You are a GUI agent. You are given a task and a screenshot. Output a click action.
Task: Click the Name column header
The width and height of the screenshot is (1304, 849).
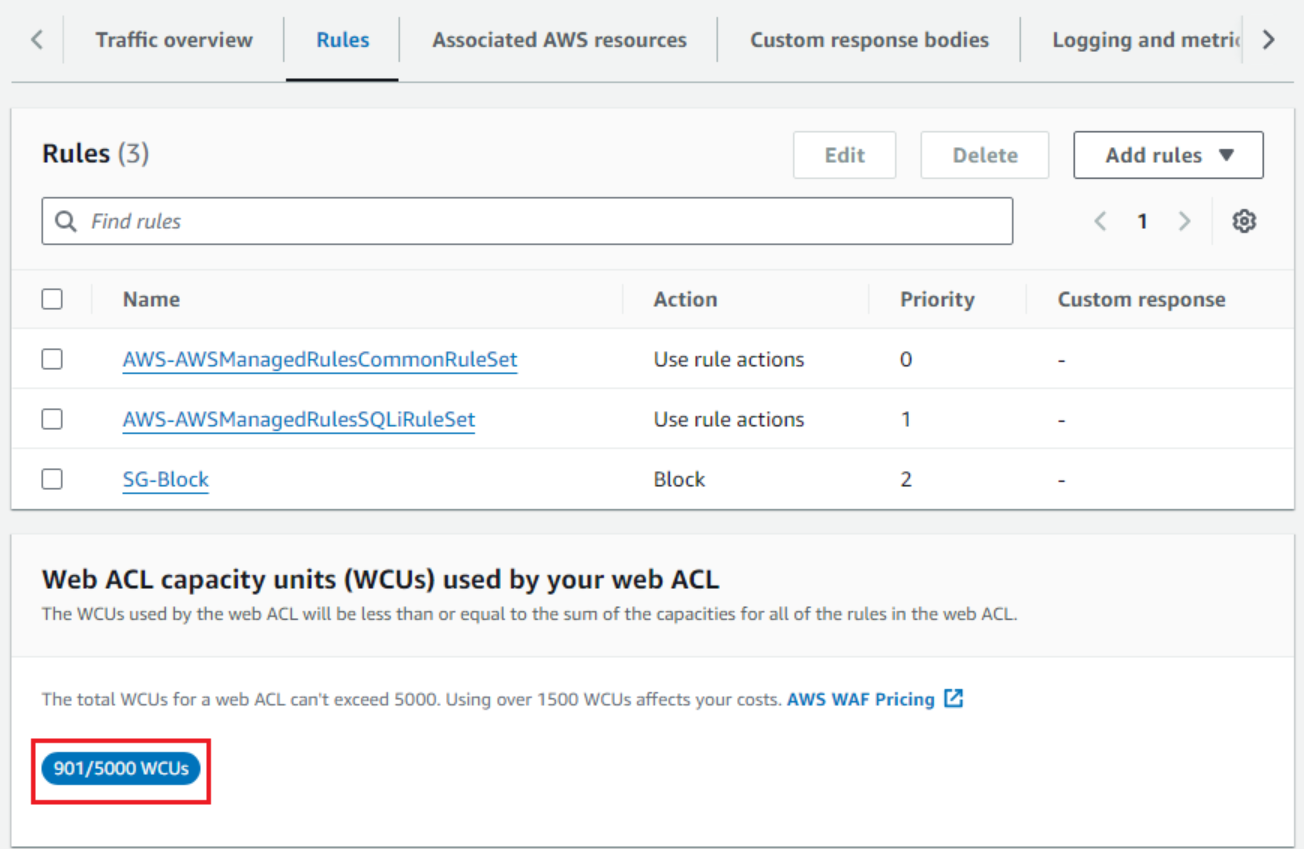coord(151,299)
